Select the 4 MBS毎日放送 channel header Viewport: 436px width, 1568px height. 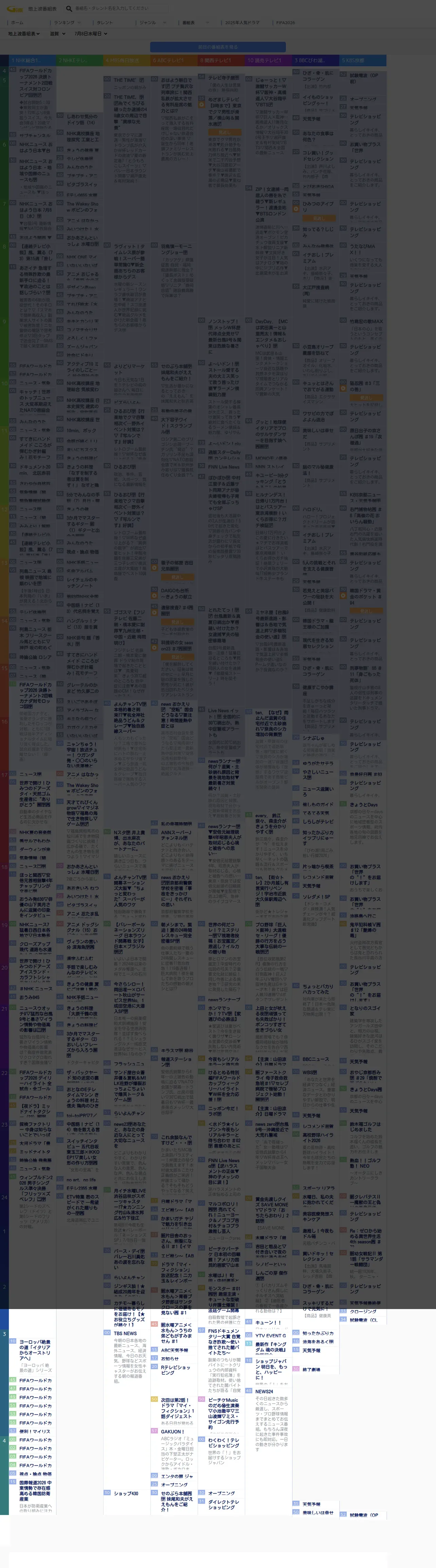coord(126,61)
